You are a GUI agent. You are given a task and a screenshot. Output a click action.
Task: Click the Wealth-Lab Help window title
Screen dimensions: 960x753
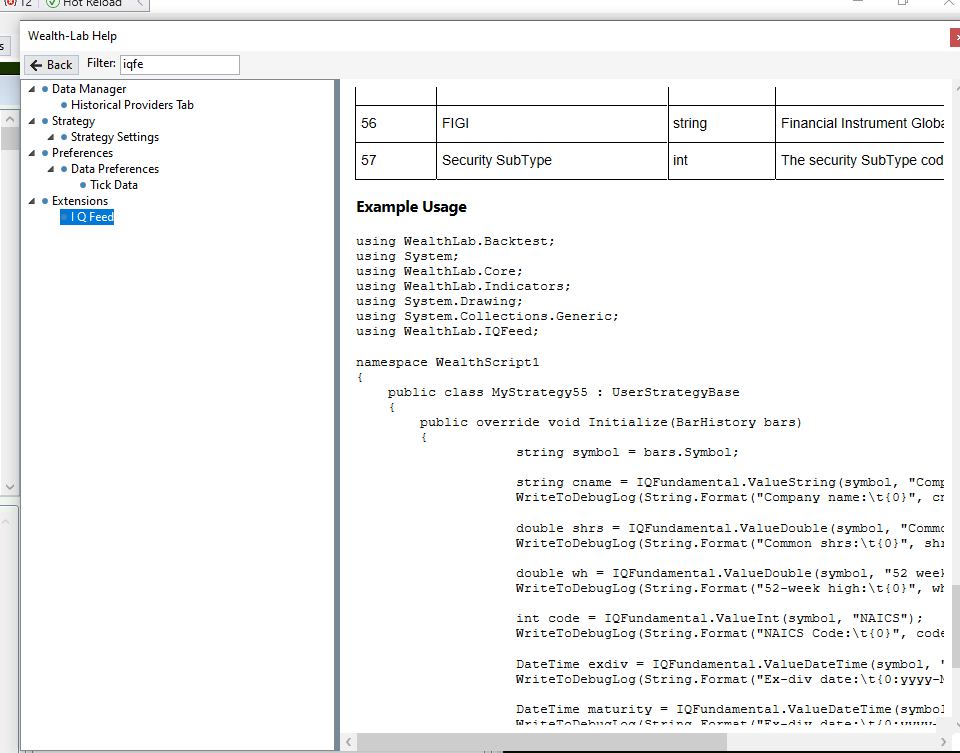click(x=72, y=36)
